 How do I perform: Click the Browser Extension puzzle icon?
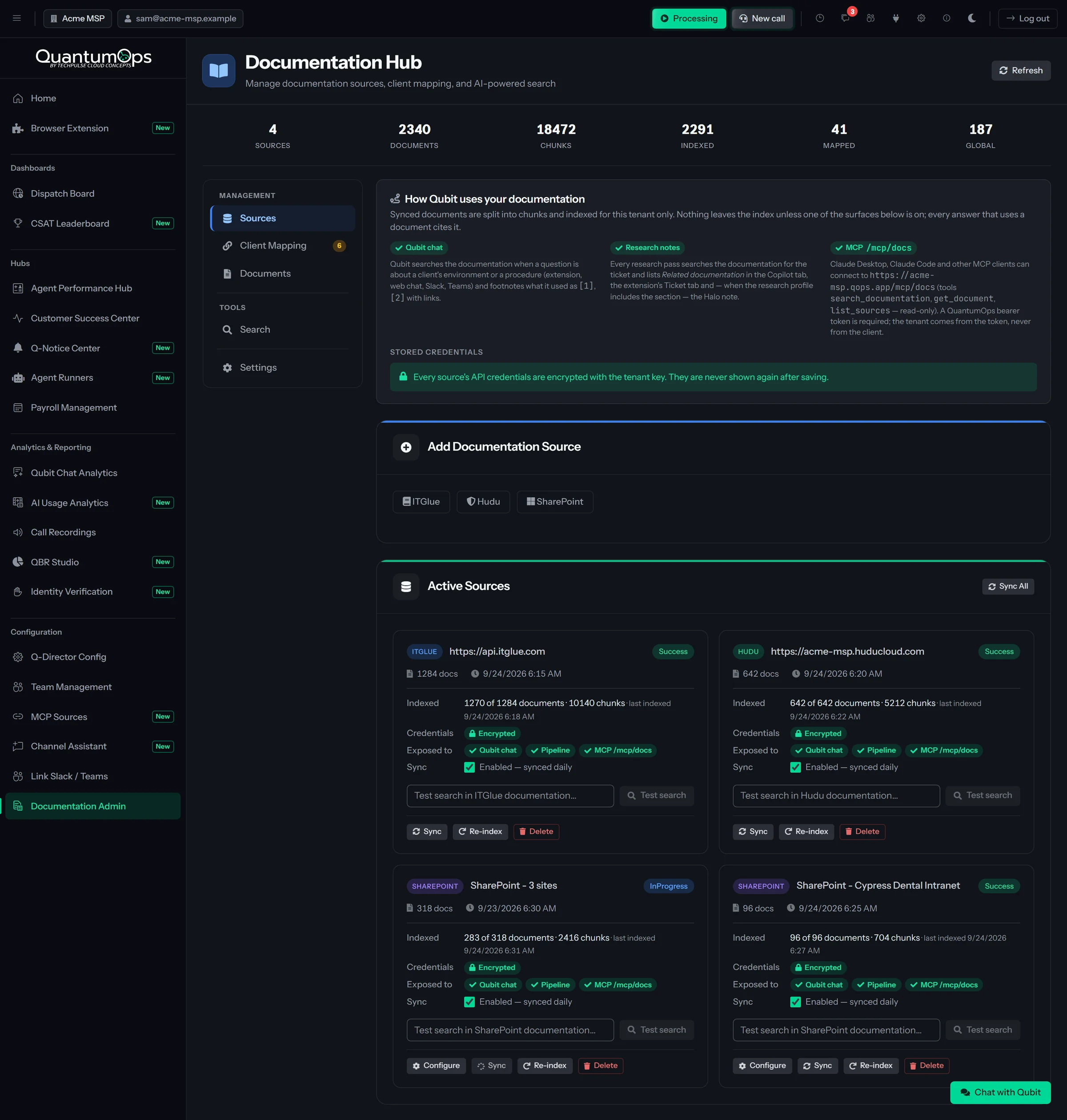18,128
